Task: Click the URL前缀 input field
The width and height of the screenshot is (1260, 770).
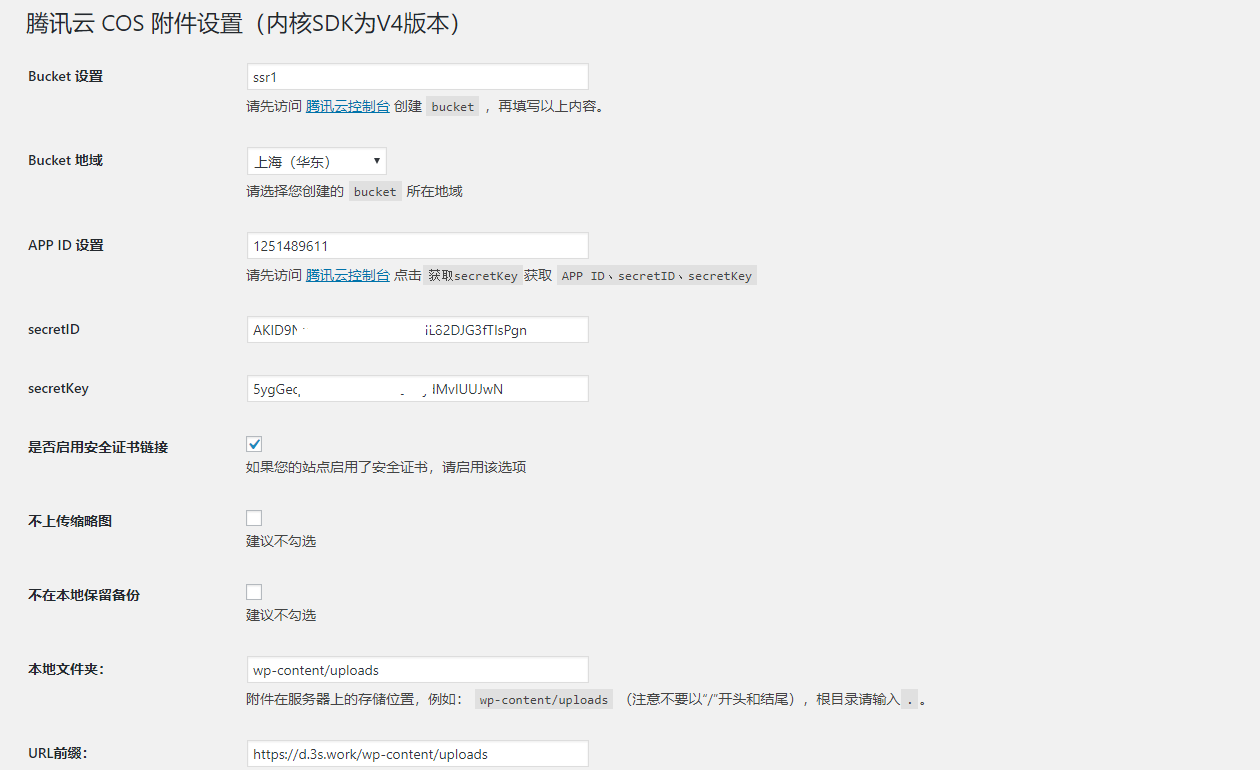Action: coord(417,754)
